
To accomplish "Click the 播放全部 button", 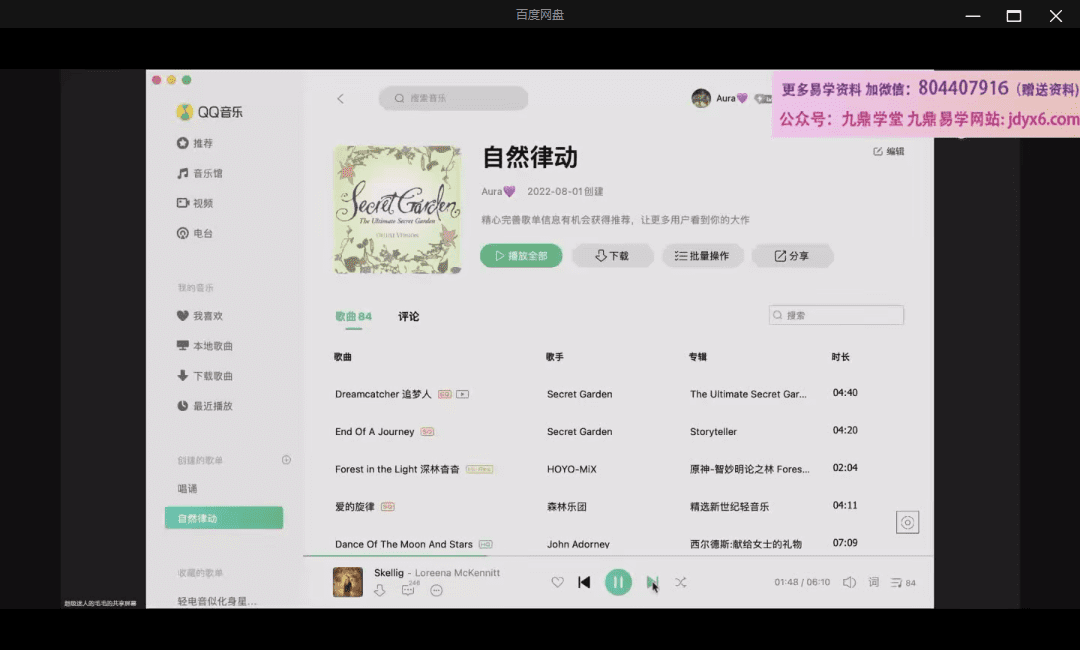I will [521, 256].
